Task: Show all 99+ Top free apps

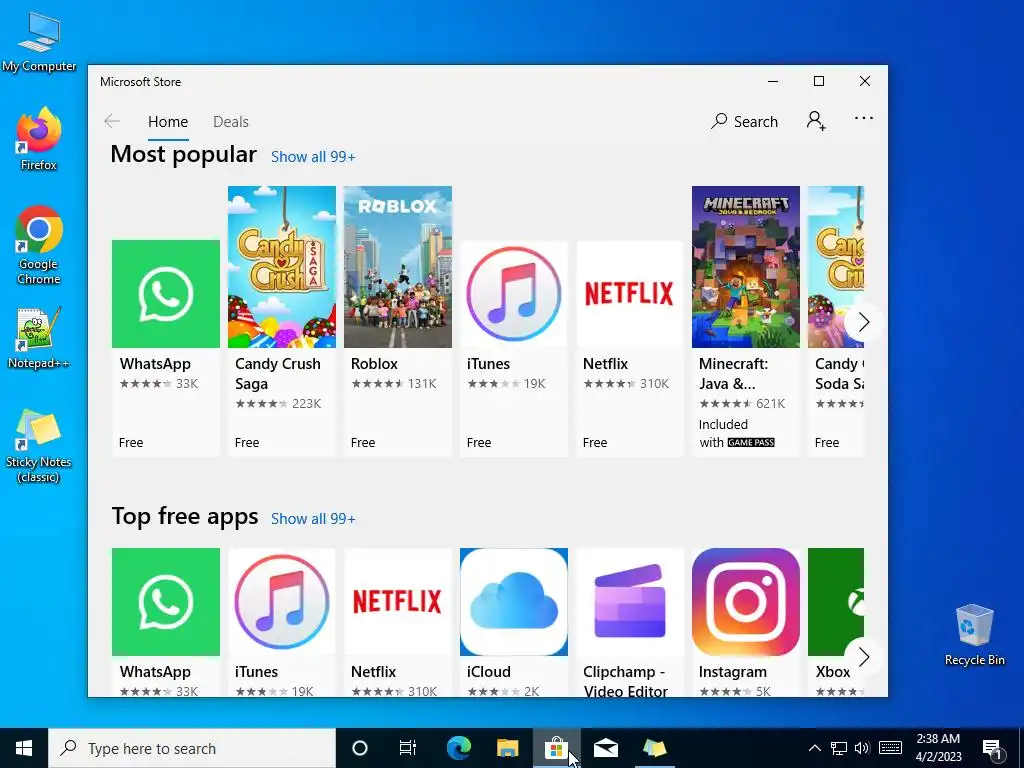Action: [313, 519]
